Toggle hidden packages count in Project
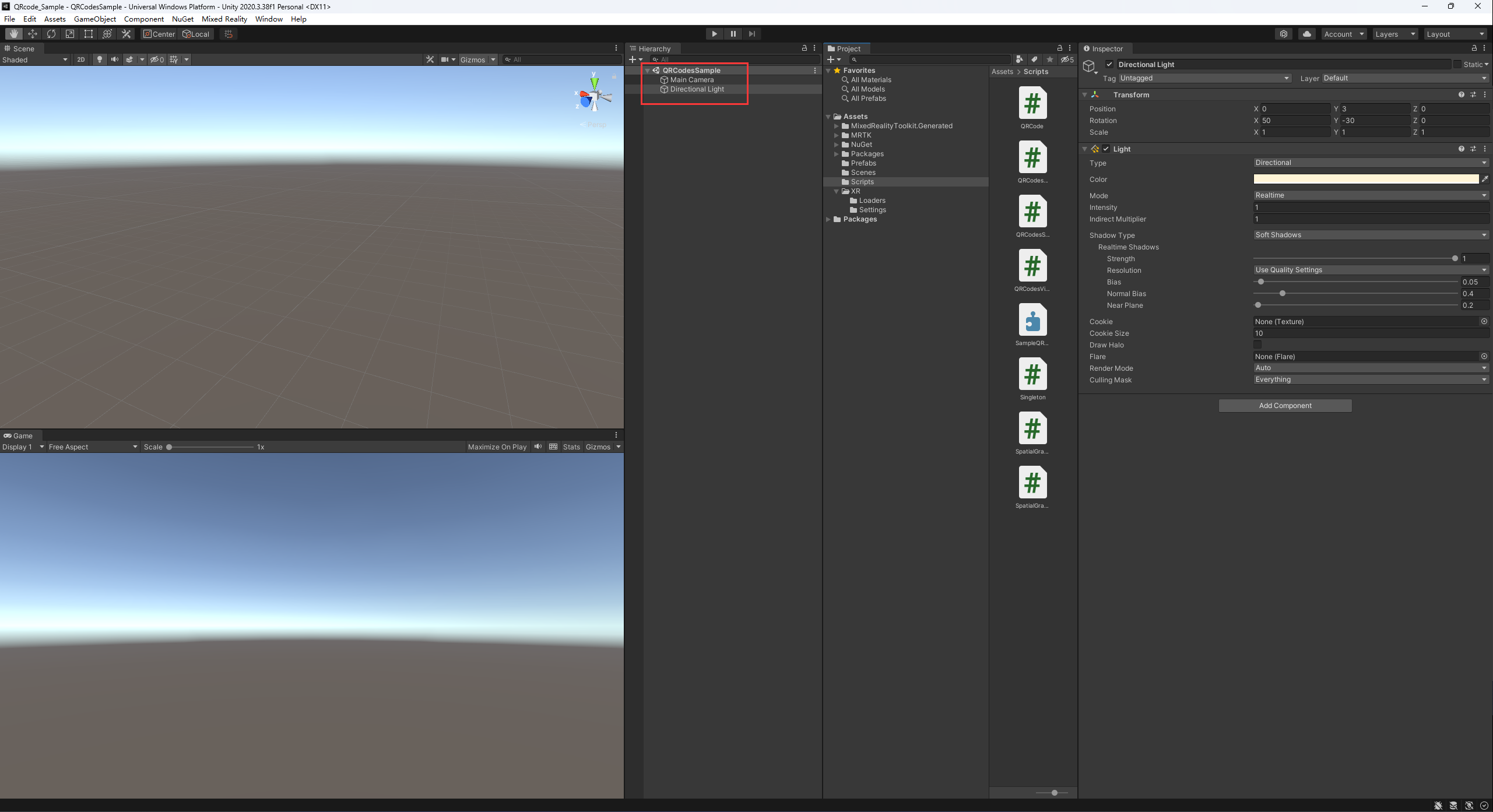 1067,59
